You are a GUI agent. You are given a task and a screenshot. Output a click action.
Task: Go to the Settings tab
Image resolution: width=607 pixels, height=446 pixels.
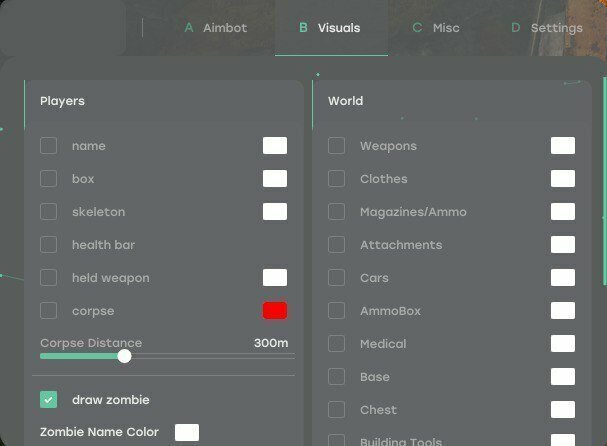coord(547,28)
